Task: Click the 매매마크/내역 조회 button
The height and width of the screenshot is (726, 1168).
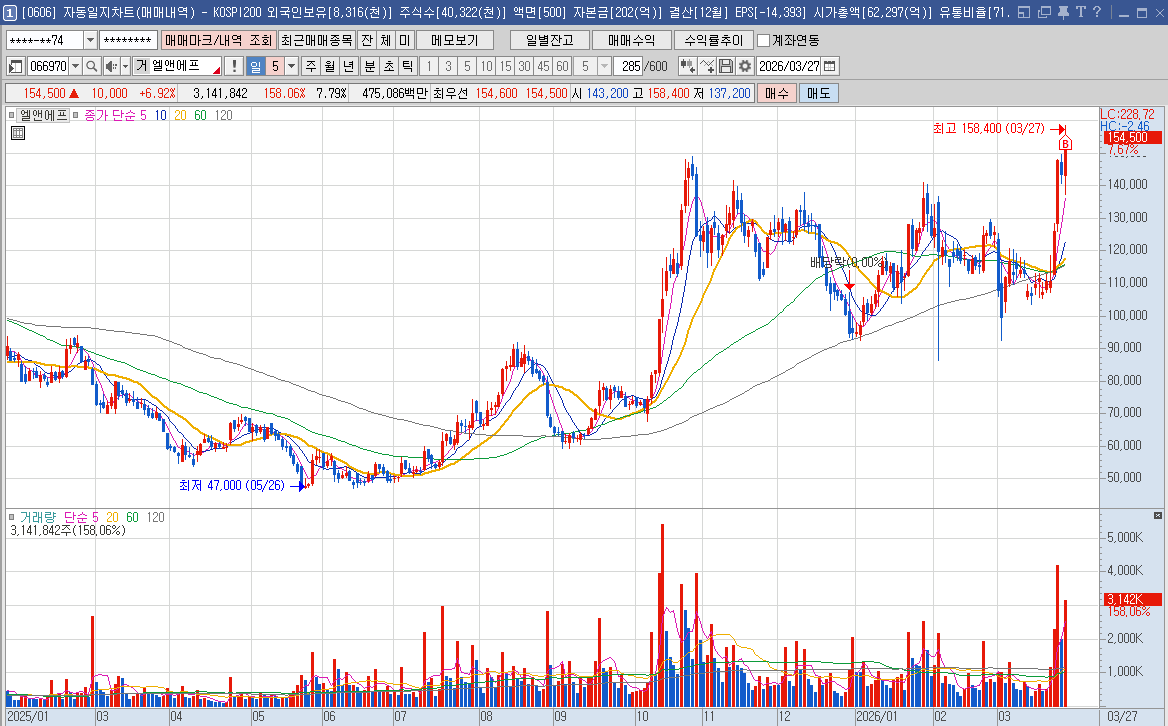Action: [218, 40]
